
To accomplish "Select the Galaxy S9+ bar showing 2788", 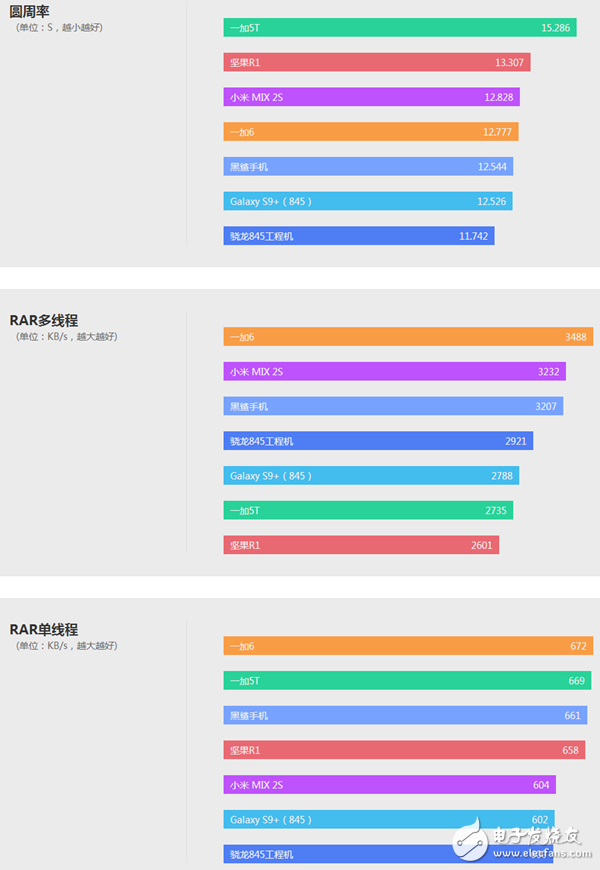I will pyautogui.click(x=371, y=476).
